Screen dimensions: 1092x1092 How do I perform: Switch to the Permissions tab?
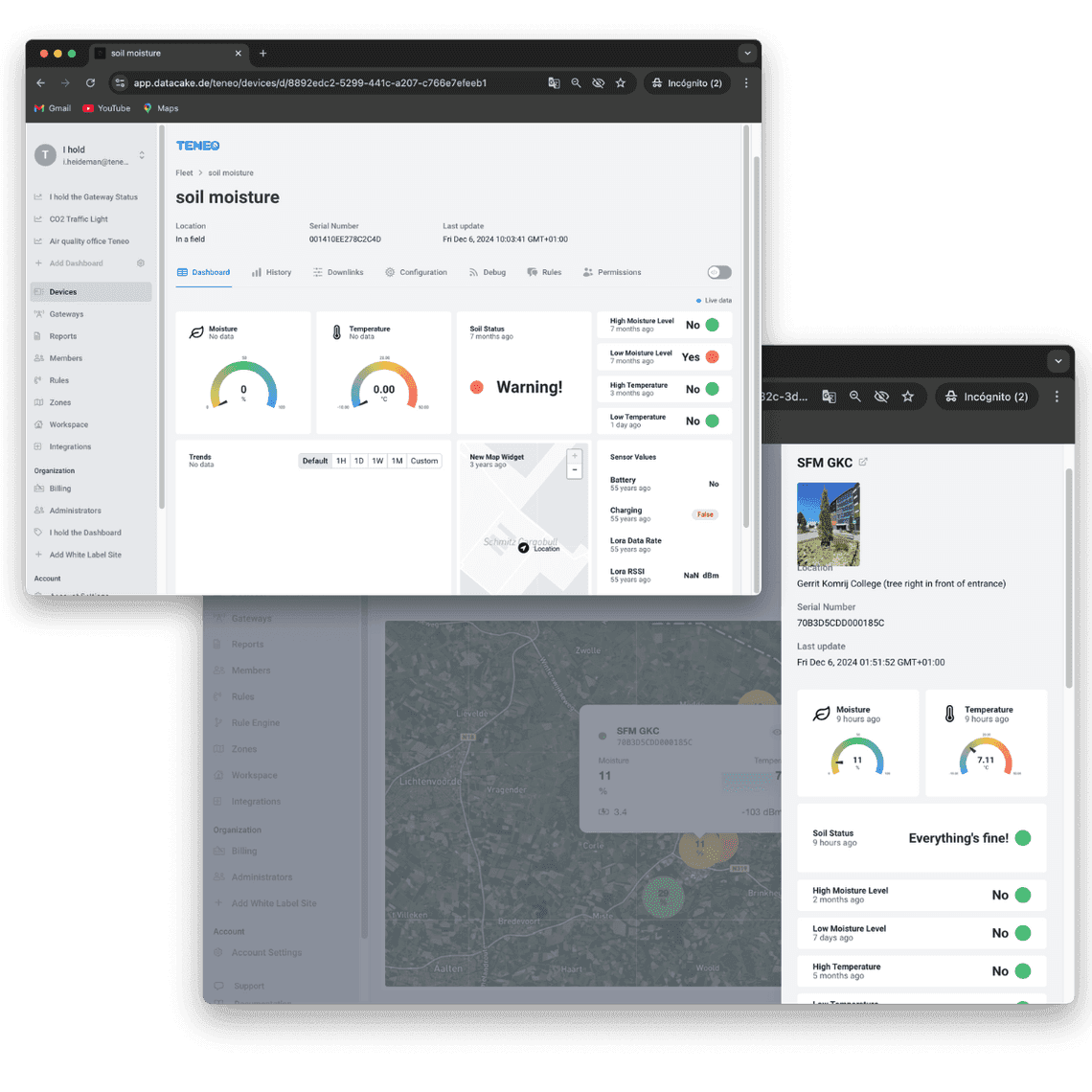click(611, 272)
